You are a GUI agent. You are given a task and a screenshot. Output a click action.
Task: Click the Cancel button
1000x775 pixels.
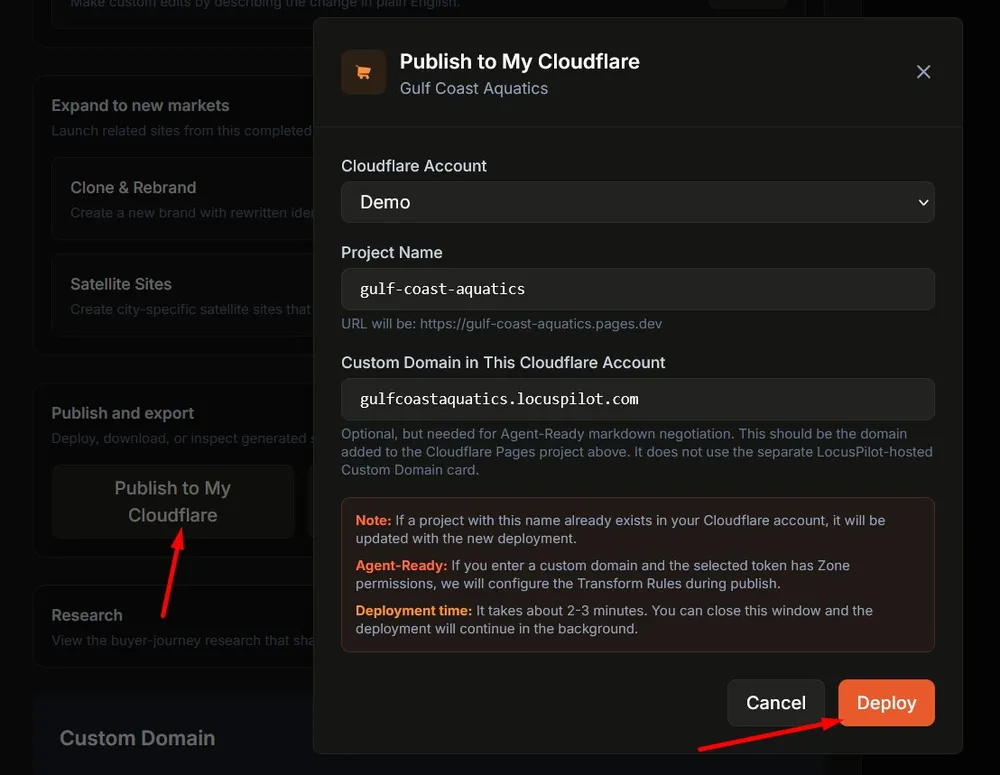(x=776, y=702)
